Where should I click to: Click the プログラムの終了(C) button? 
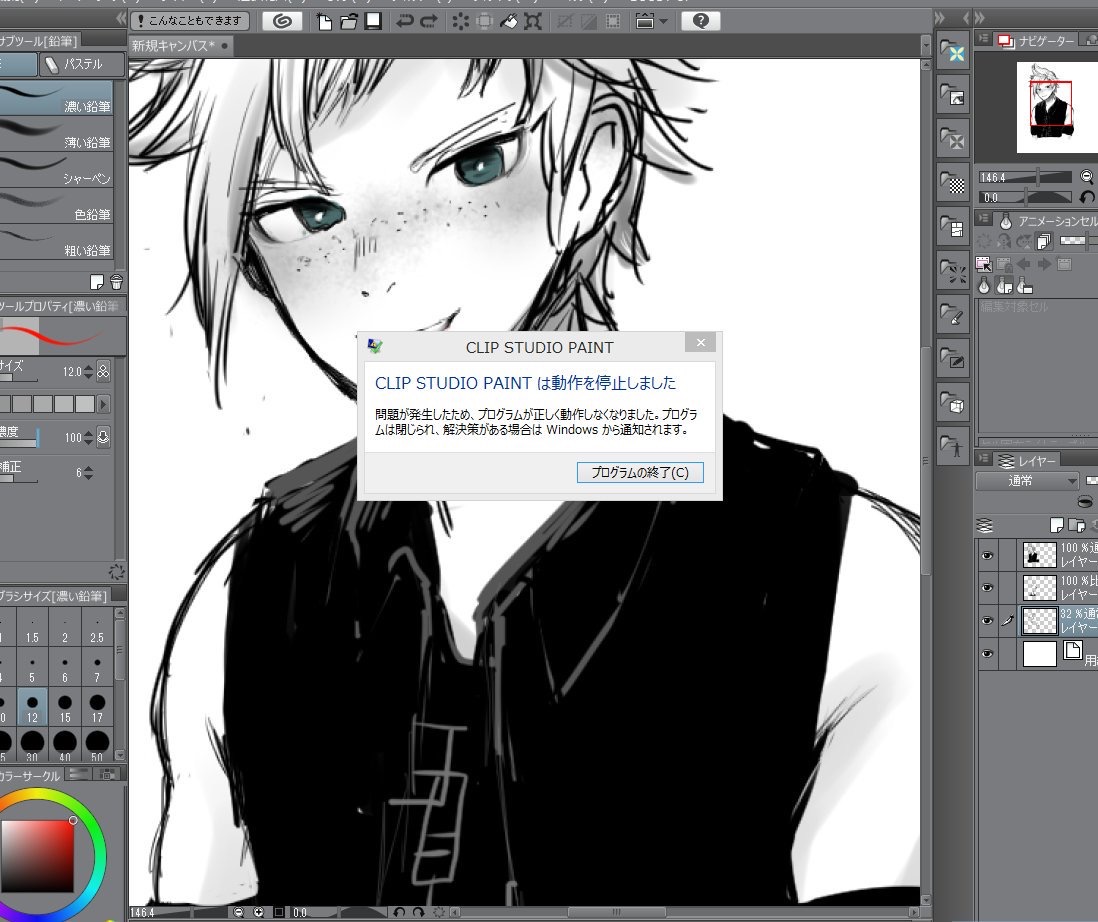pos(640,472)
